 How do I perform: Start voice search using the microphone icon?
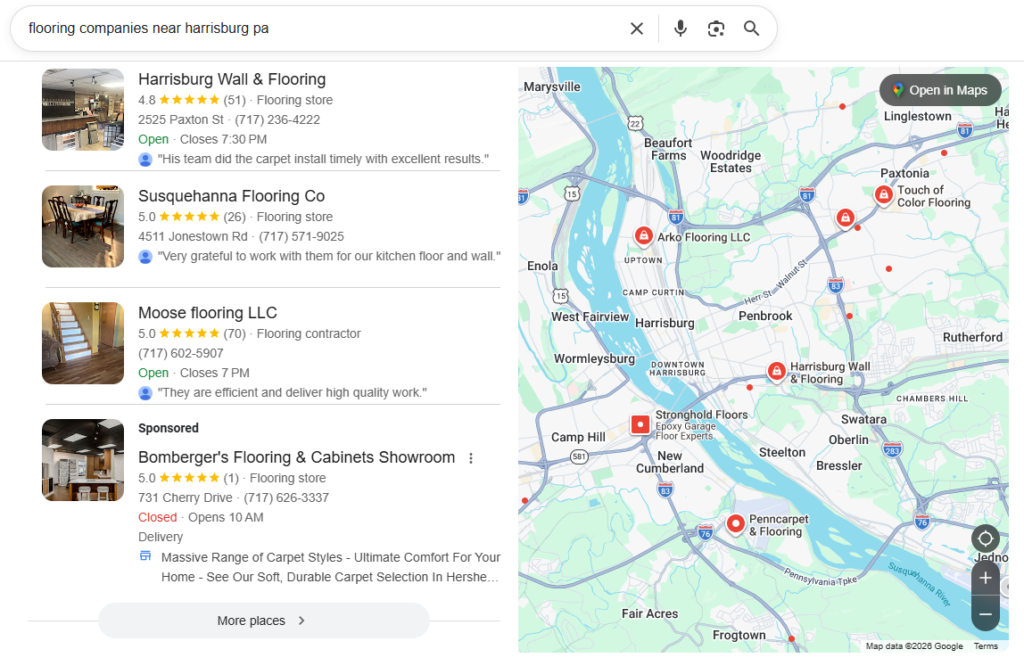(680, 29)
